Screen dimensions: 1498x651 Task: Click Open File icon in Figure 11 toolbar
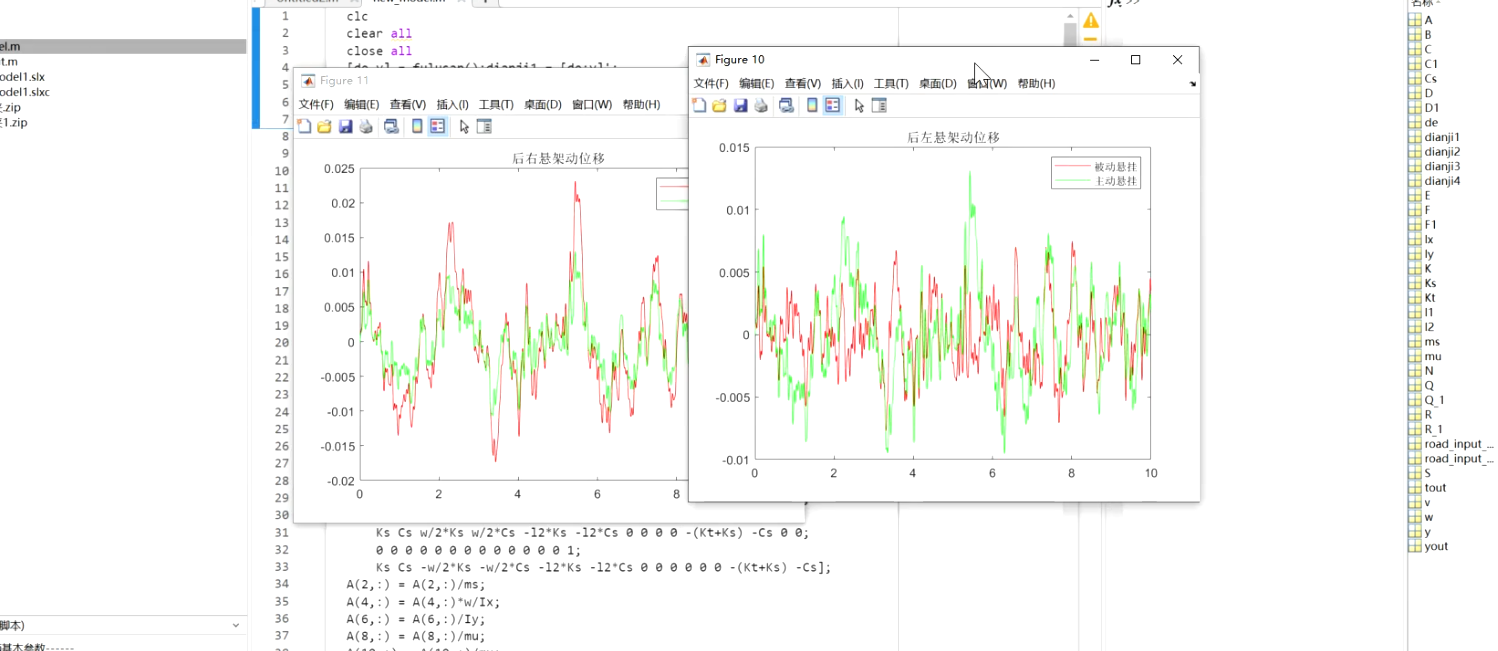tap(324, 127)
